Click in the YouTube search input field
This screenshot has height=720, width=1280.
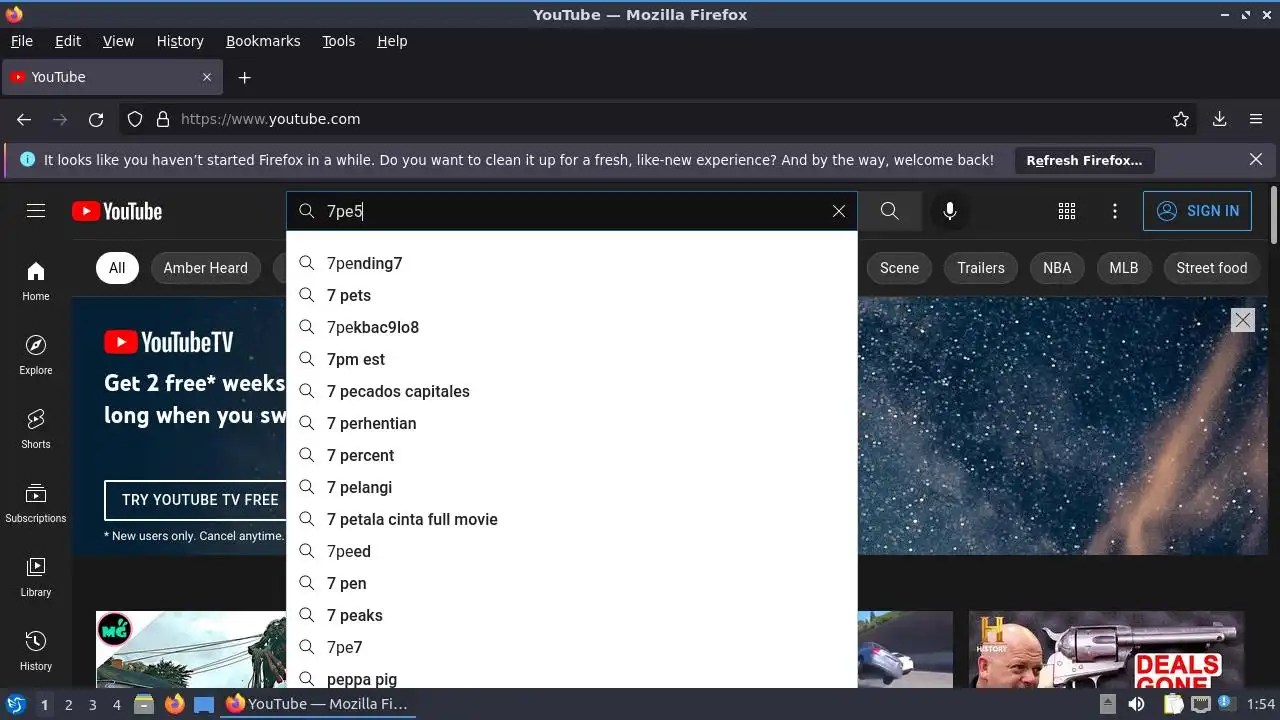click(572, 211)
